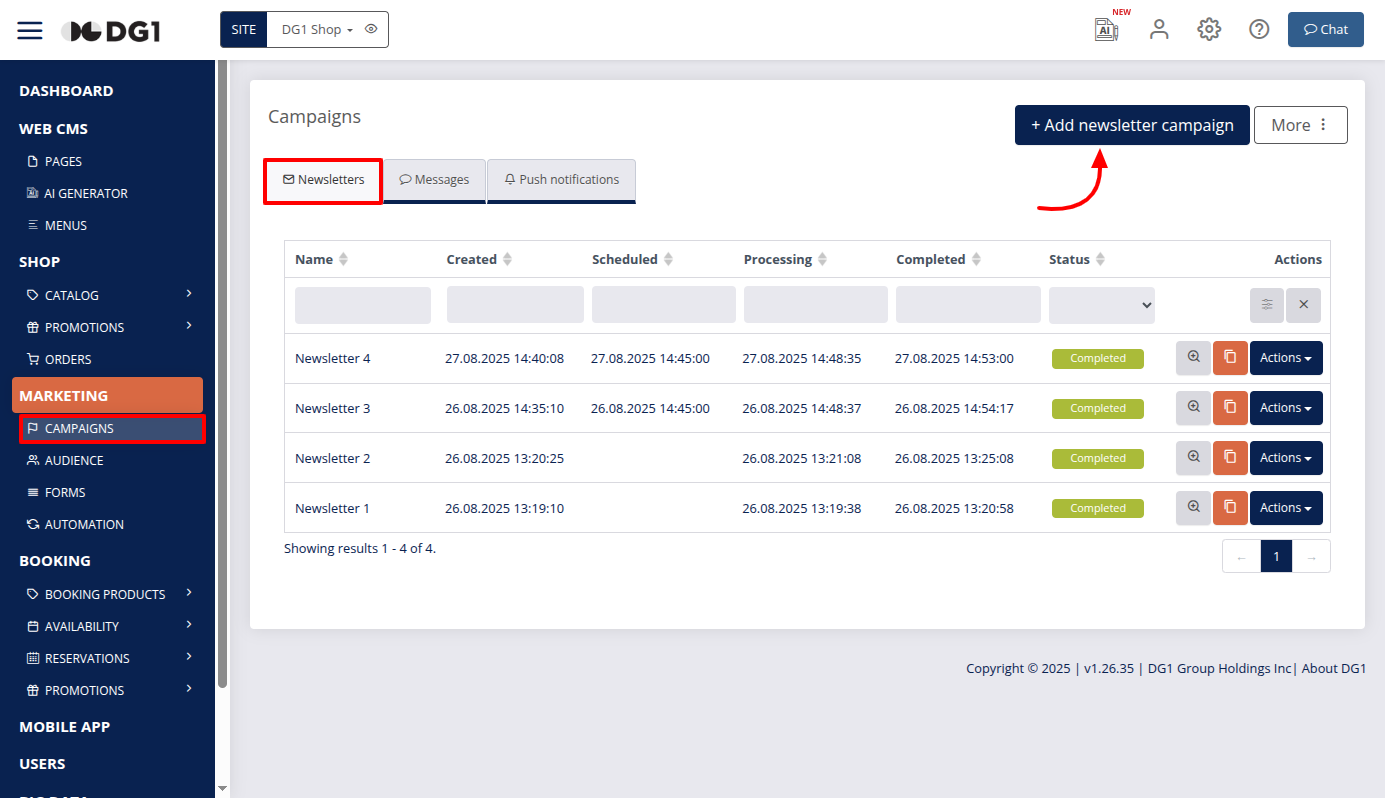
Task: Click the table filter settings icon
Action: tap(1267, 305)
